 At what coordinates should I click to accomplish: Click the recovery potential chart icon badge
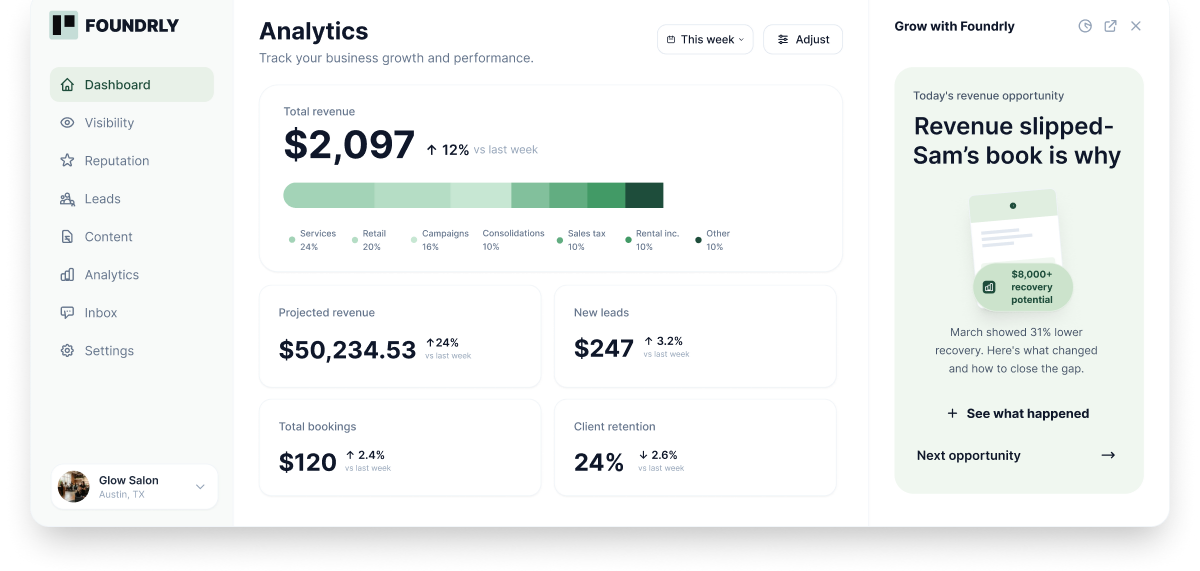point(989,287)
